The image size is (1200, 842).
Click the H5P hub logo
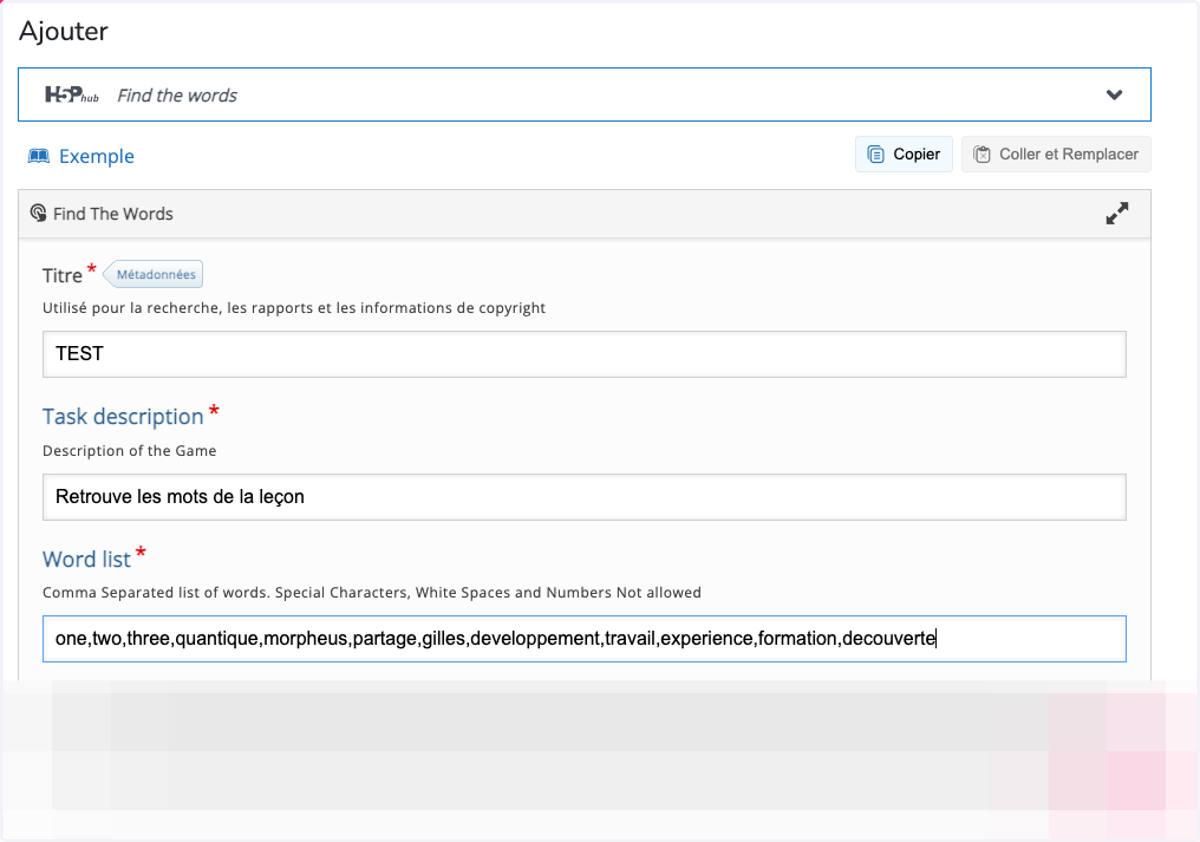(71, 95)
